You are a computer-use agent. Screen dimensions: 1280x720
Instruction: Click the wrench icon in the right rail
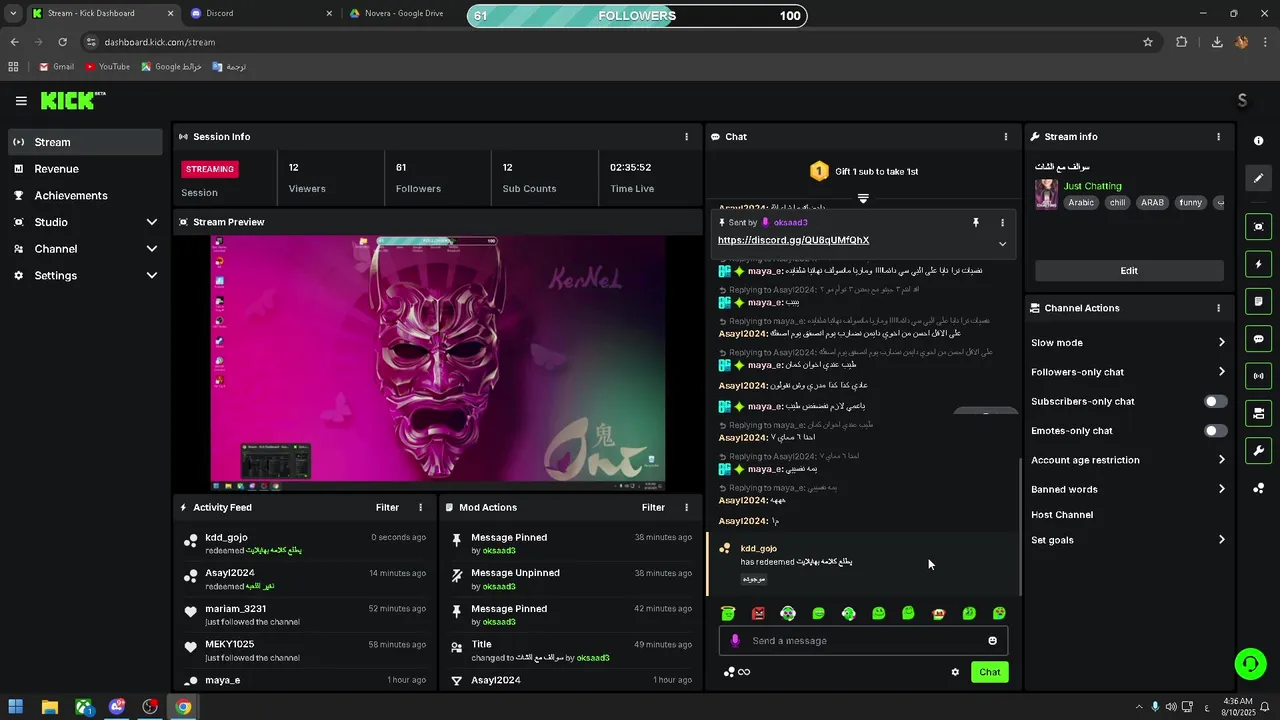pyautogui.click(x=1259, y=450)
